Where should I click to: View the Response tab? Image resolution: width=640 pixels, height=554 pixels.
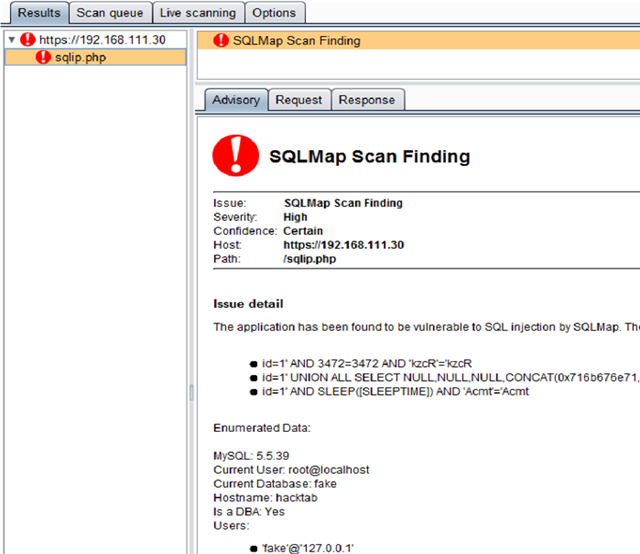[x=367, y=100]
